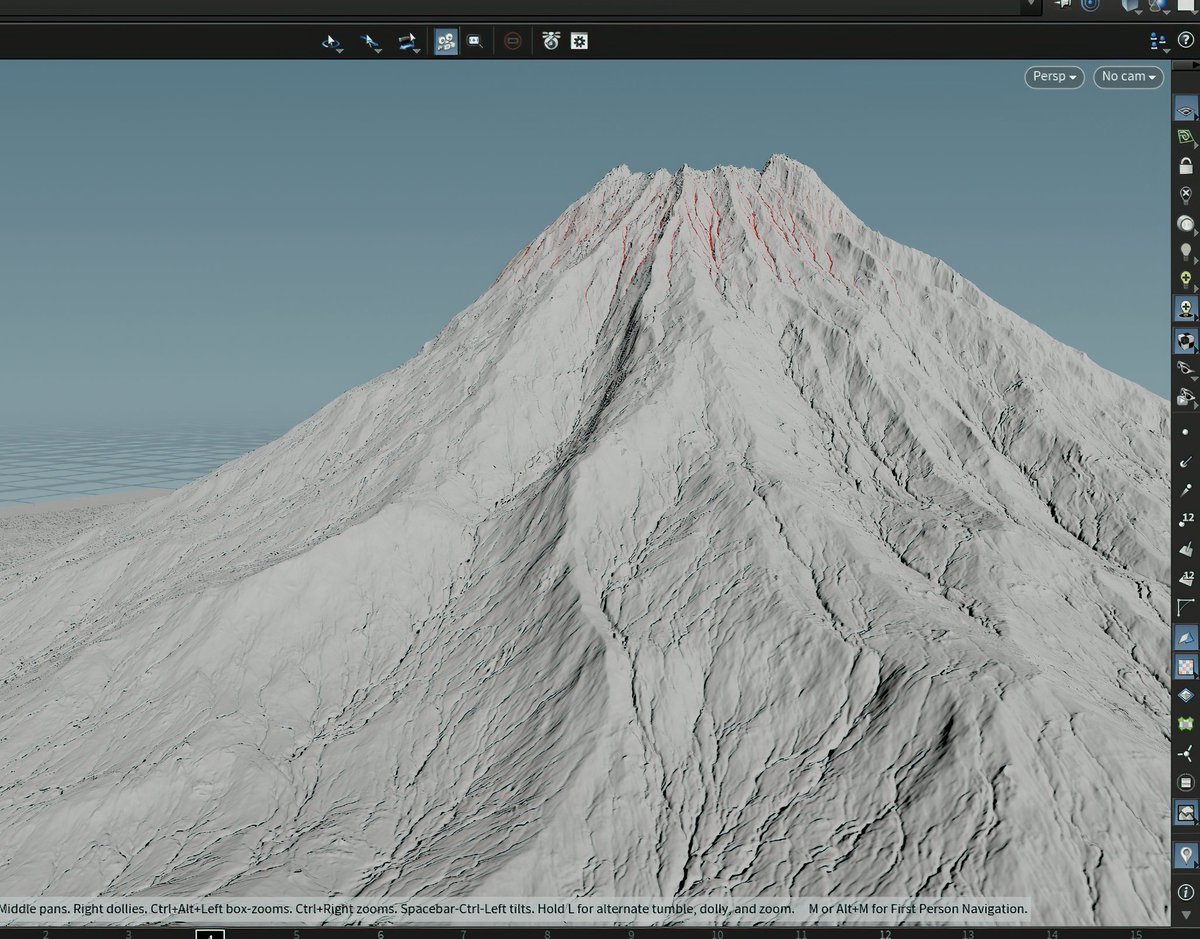Toggle the red checkerboard display option
Image resolution: width=1200 pixels, height=939 pixels.
pyautogui.click(x=1185, y=666)
